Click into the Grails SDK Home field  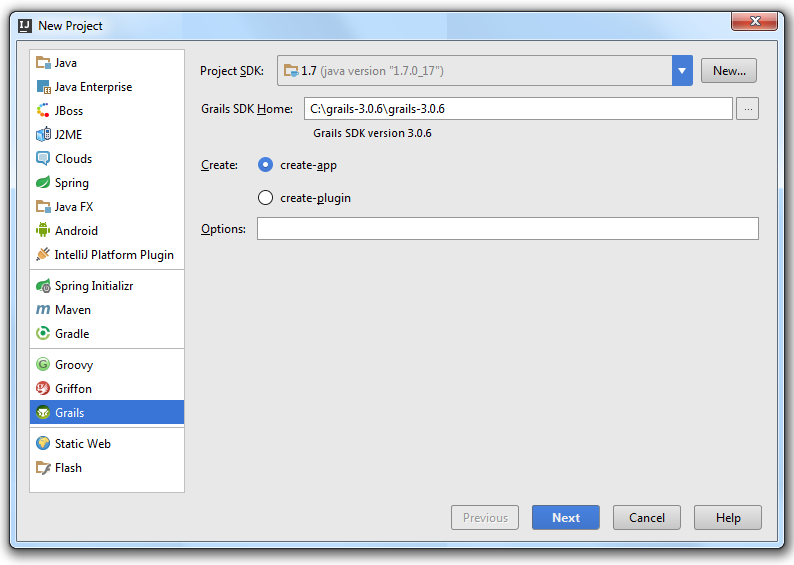pyautogui.click(x=518, y=109)
